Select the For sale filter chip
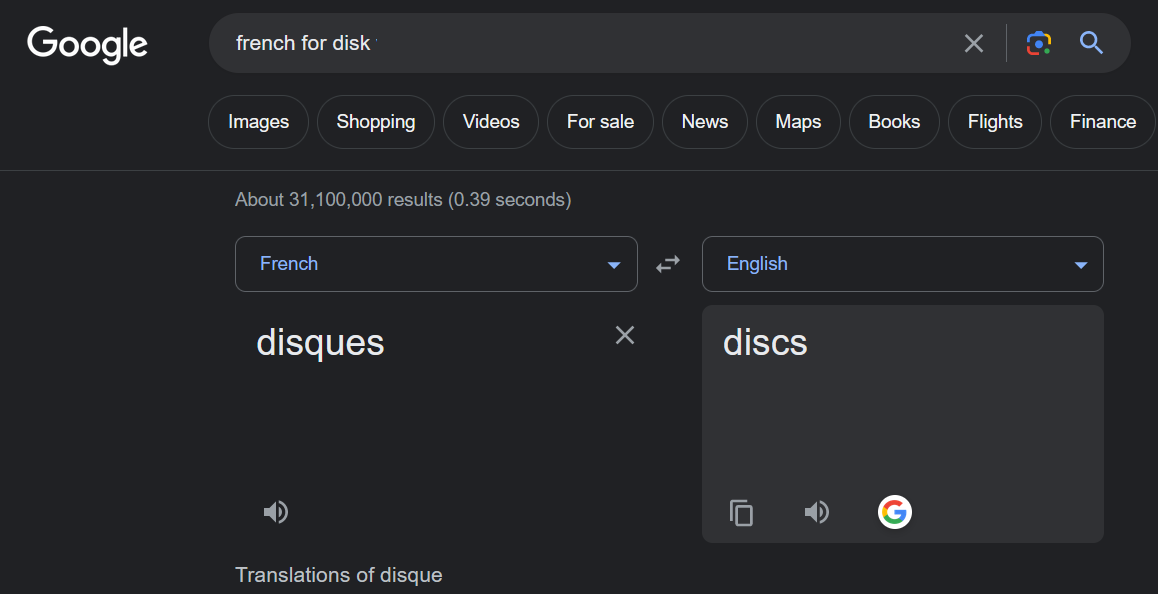Viewport: 1158px width, 594px height. coord(600,122)
